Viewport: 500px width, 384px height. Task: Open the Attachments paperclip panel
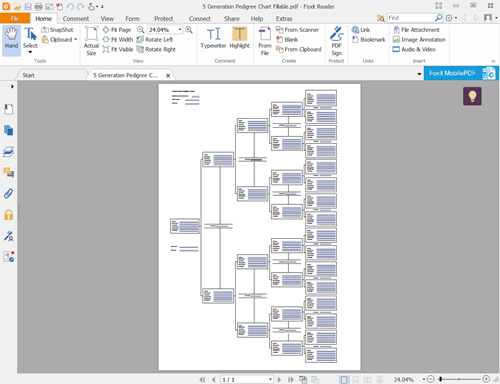(9, 193)
